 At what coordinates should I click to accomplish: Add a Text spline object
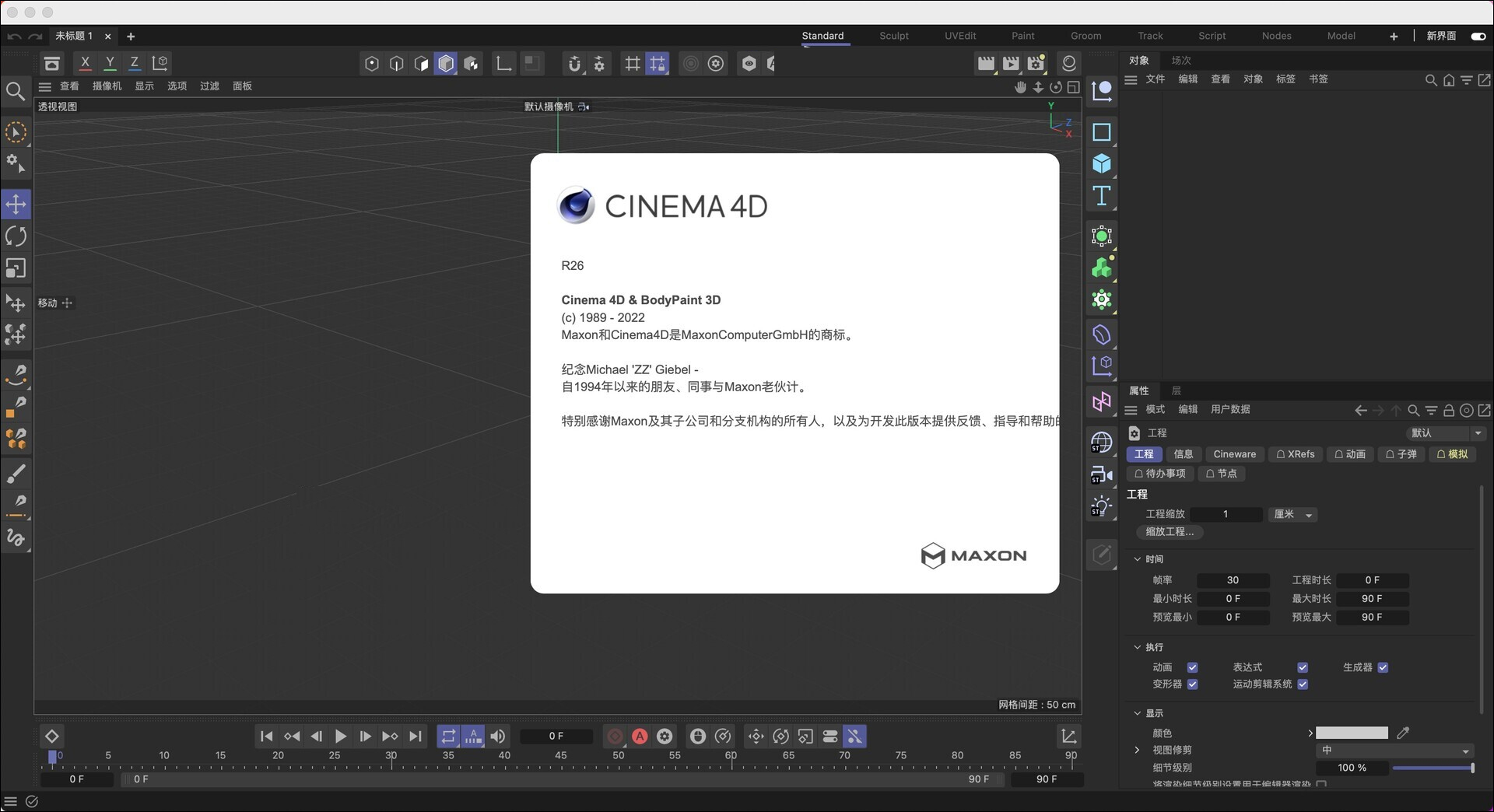(1102, 196)
